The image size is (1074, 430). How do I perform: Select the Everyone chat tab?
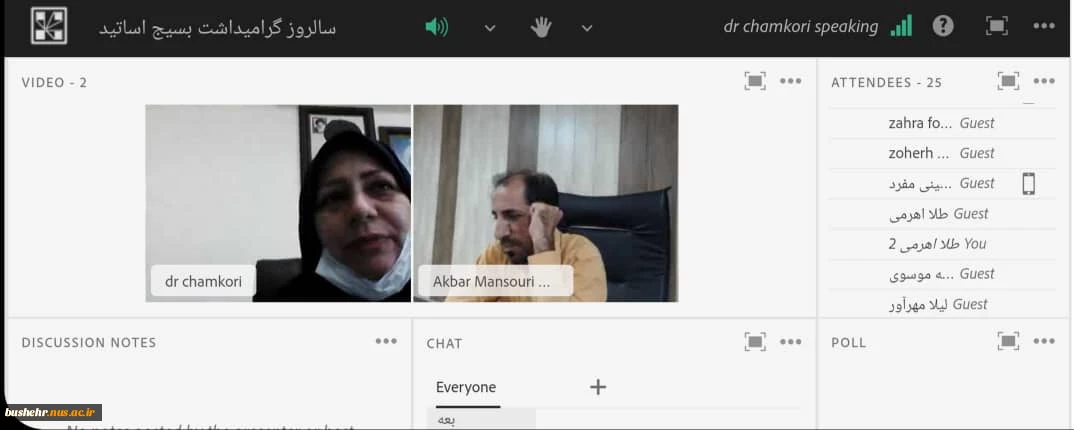466,388
